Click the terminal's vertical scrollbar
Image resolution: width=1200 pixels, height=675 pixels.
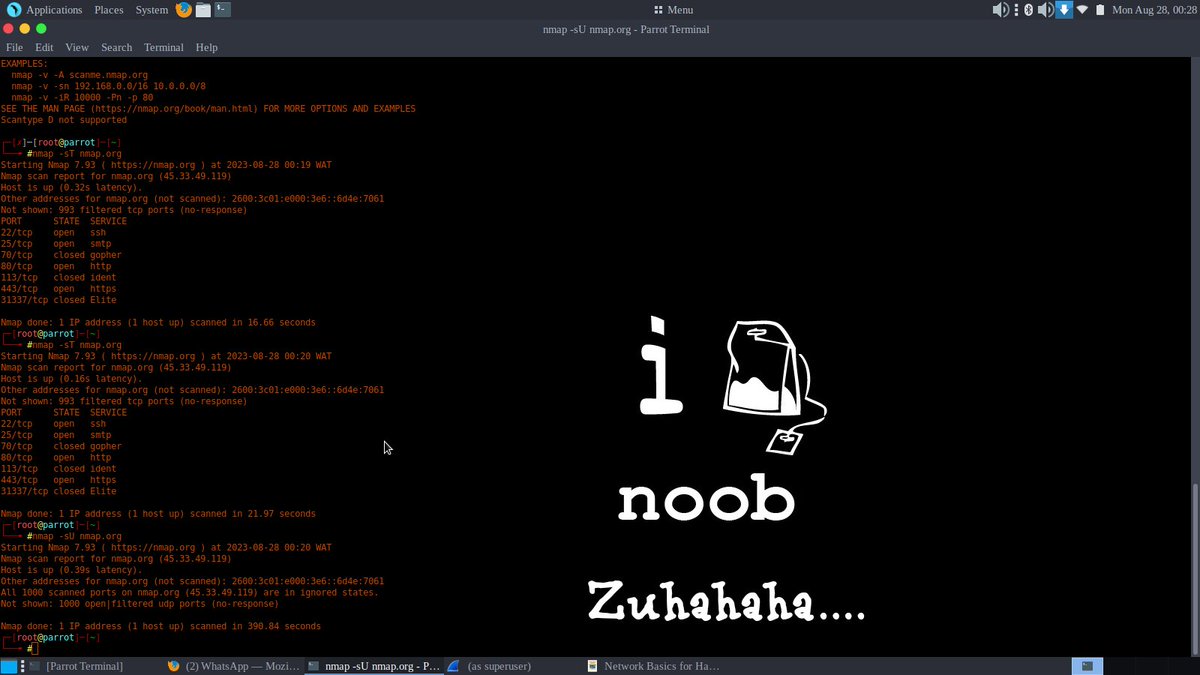pos(1195,570)
